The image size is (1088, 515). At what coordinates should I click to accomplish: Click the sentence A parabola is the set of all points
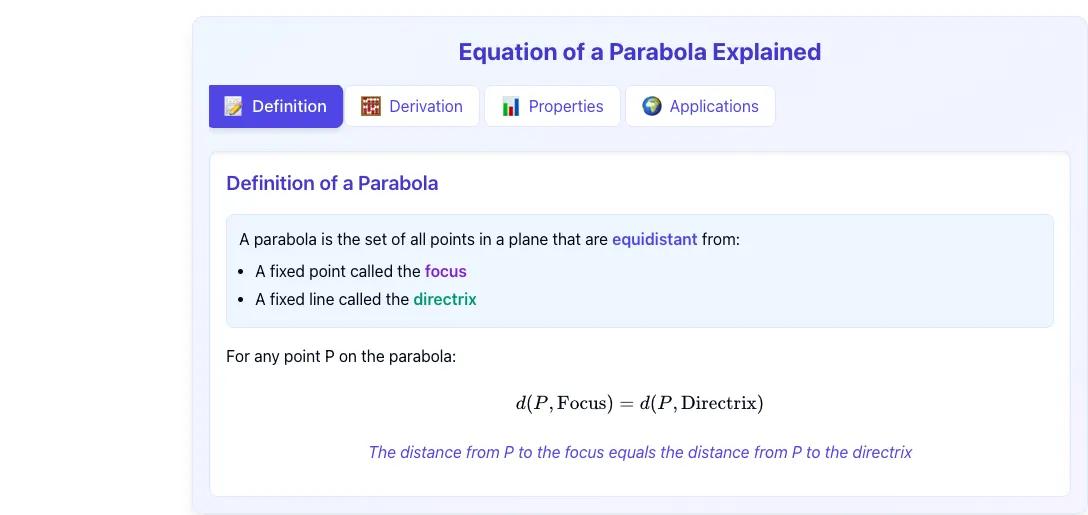tap(490, 240)
